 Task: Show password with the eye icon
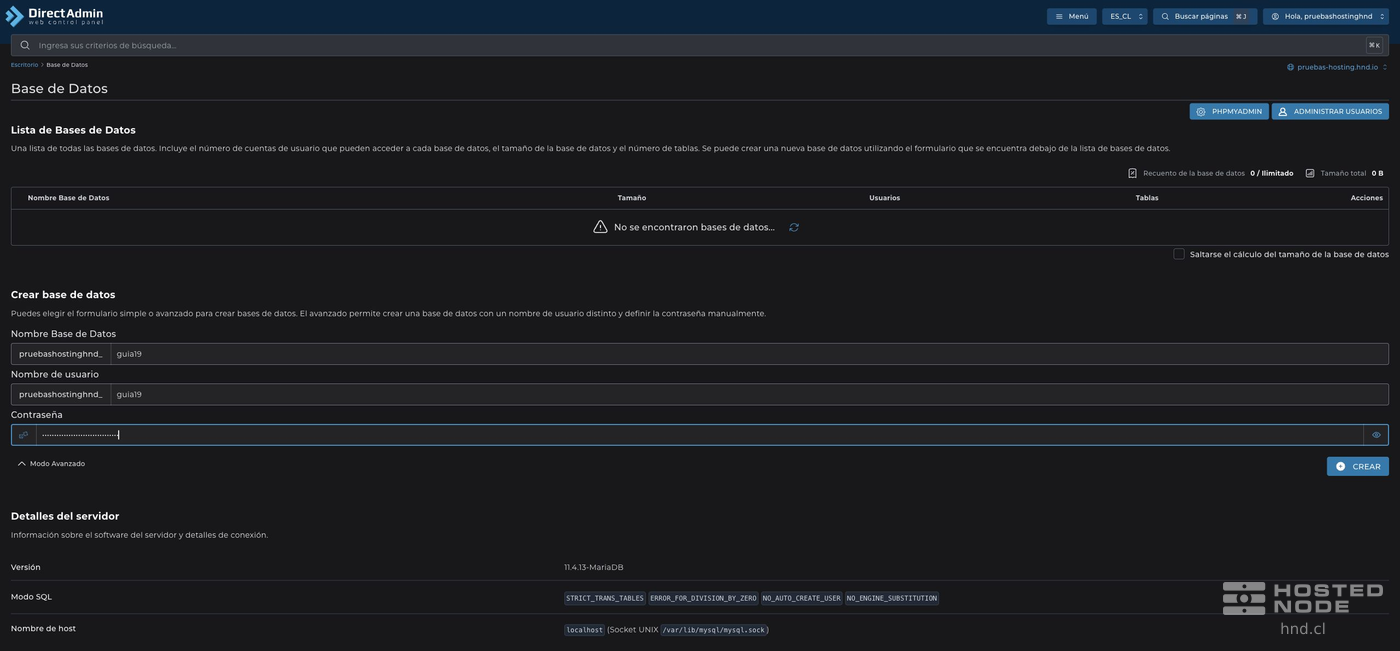[x=1376, y=435]
